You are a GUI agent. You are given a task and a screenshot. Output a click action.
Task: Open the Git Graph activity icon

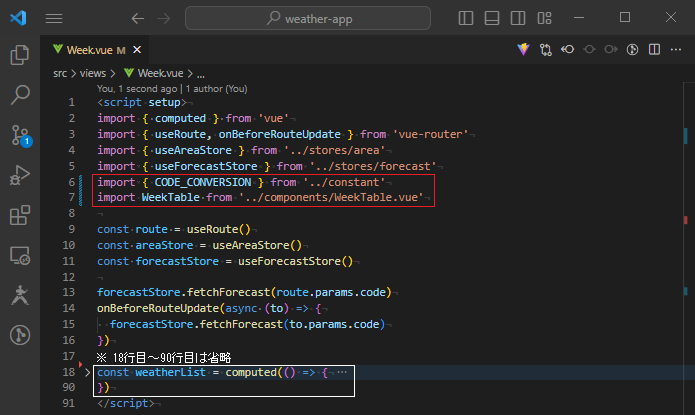[x=20, y=335]
